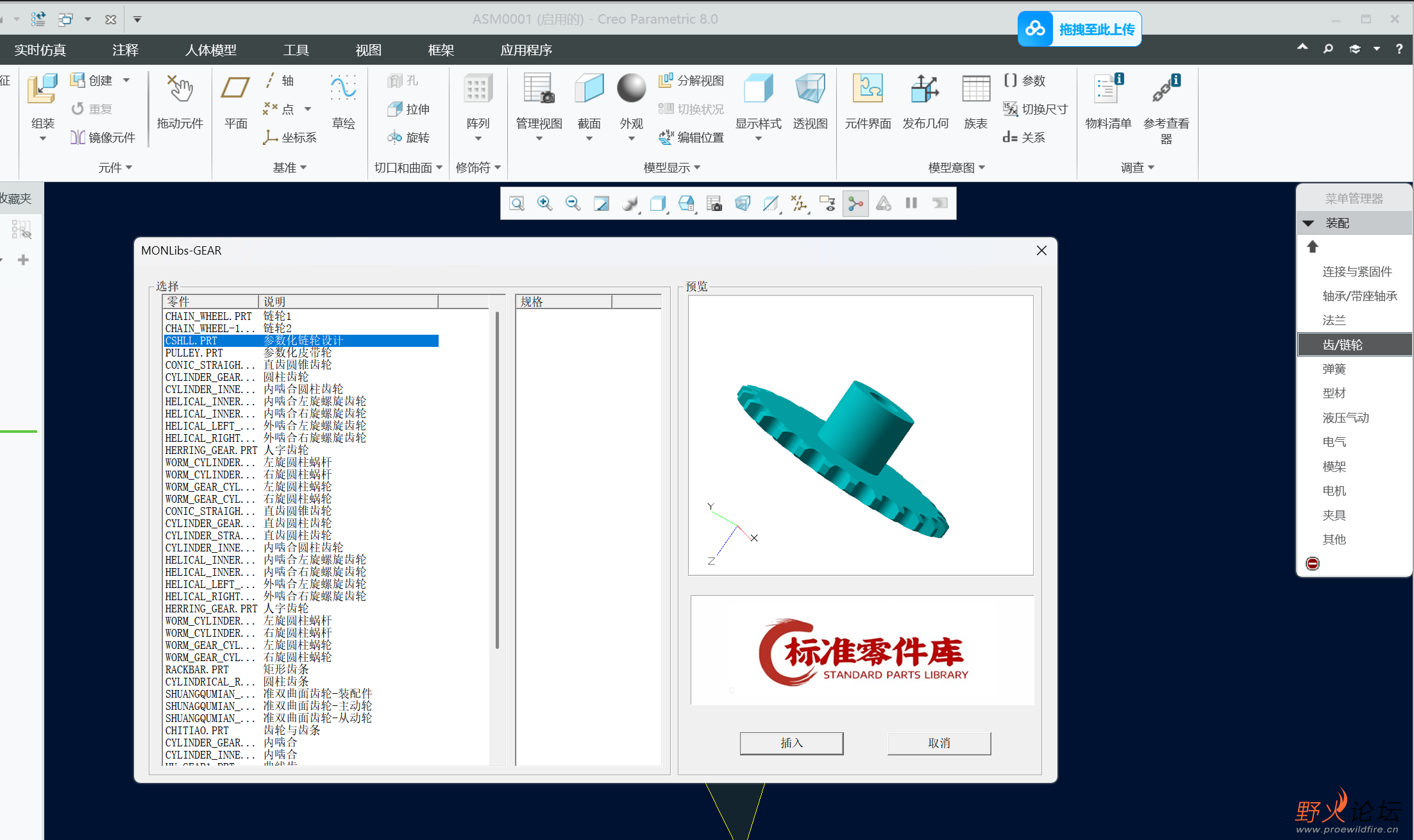Open the Create (创建) dropdown arrow
The height and width of the screenshot is (840, 1414).
126,81
